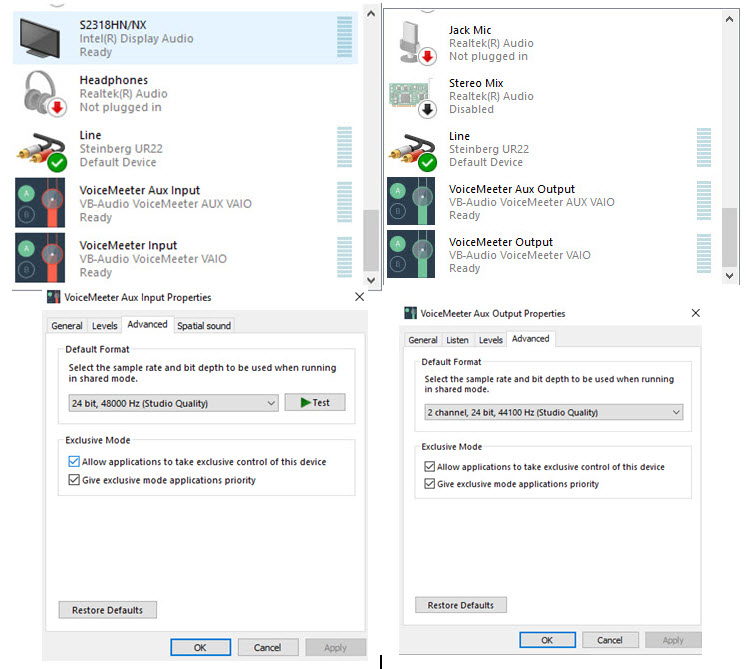
Task: Click the Test button
Action: pos(315,403)
